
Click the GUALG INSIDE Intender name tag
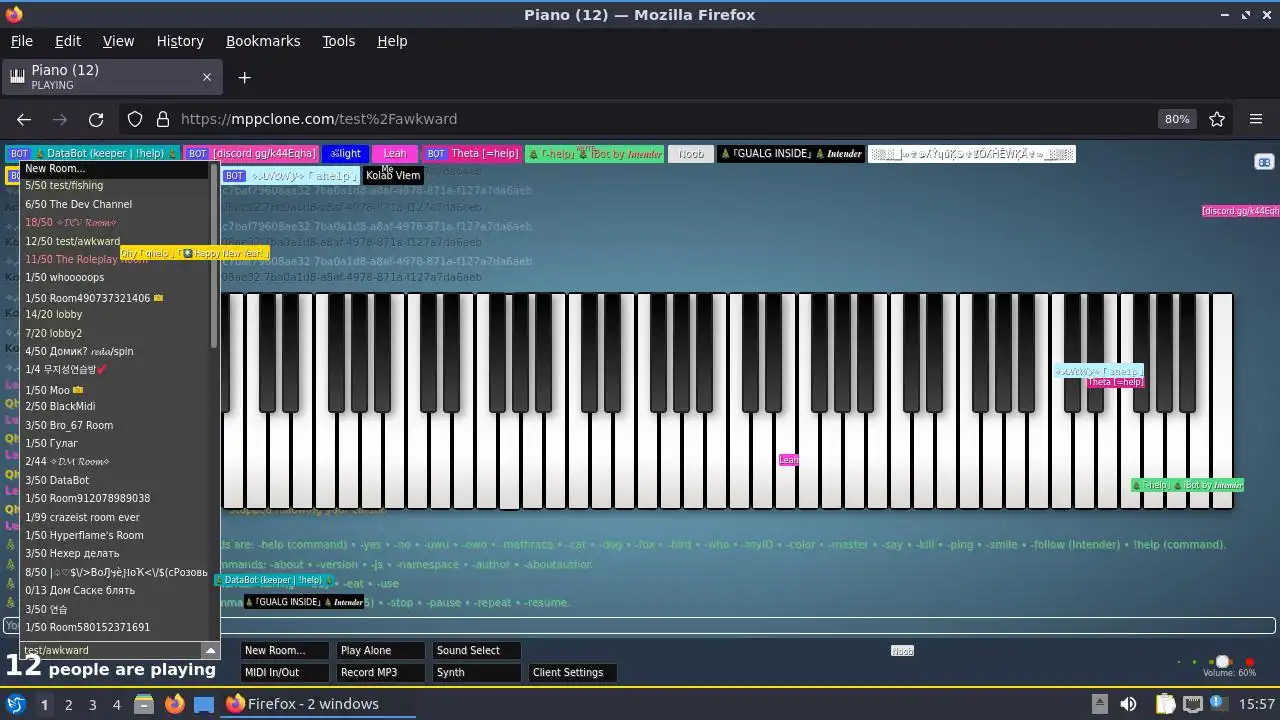tap(791, 153)
